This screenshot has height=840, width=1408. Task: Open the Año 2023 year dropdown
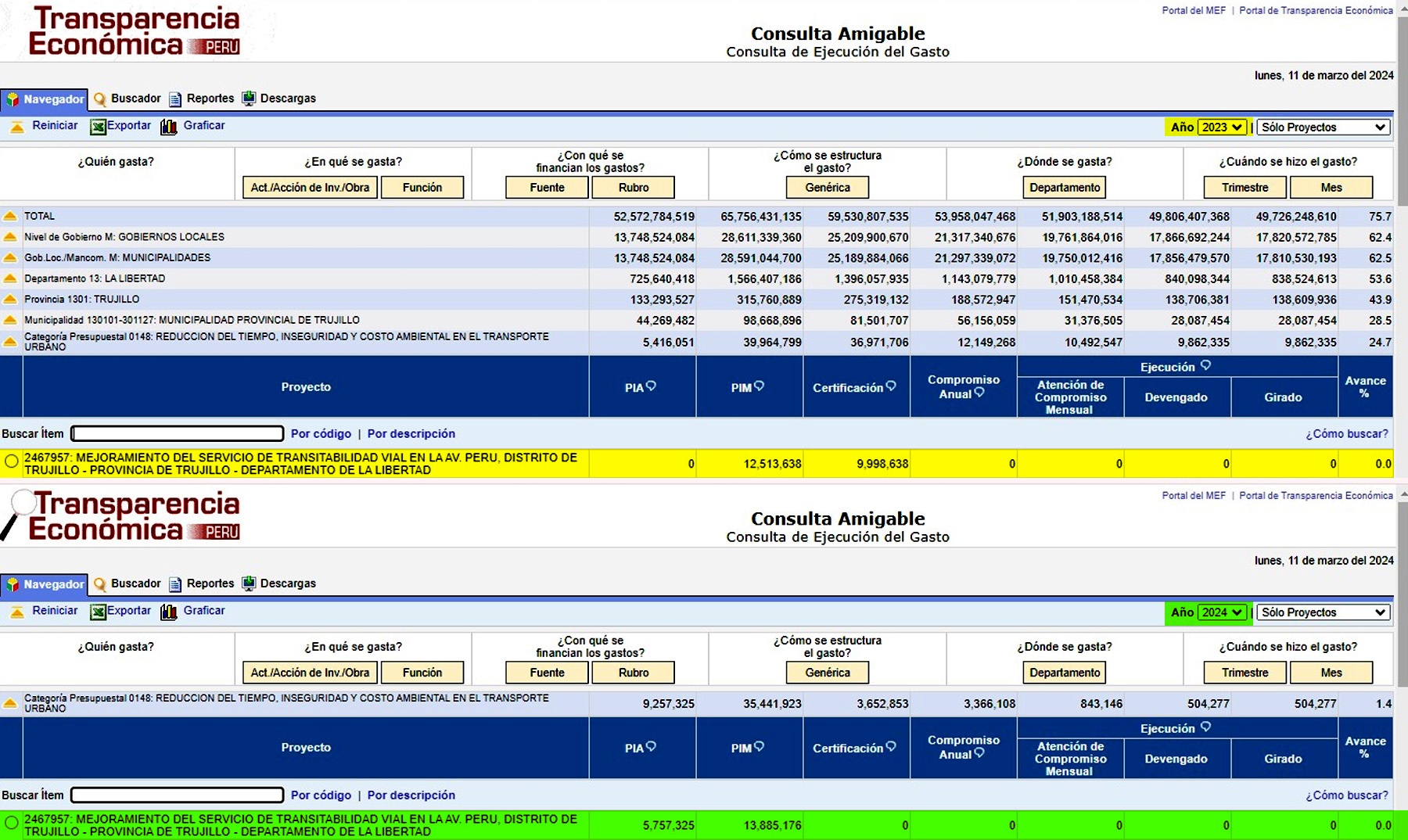click(x=1222, y=127)
